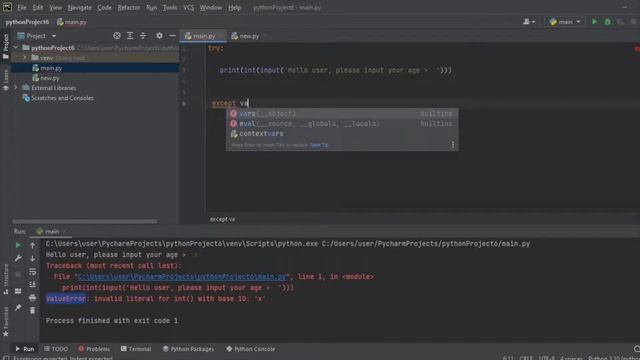Image resolution: width=640 pixels, height=360 pixels.
Task: Start debugging with the bug icon
Action: 607,22
